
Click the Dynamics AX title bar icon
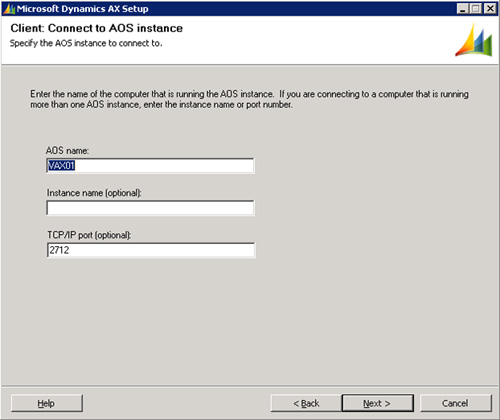(9, 9)
